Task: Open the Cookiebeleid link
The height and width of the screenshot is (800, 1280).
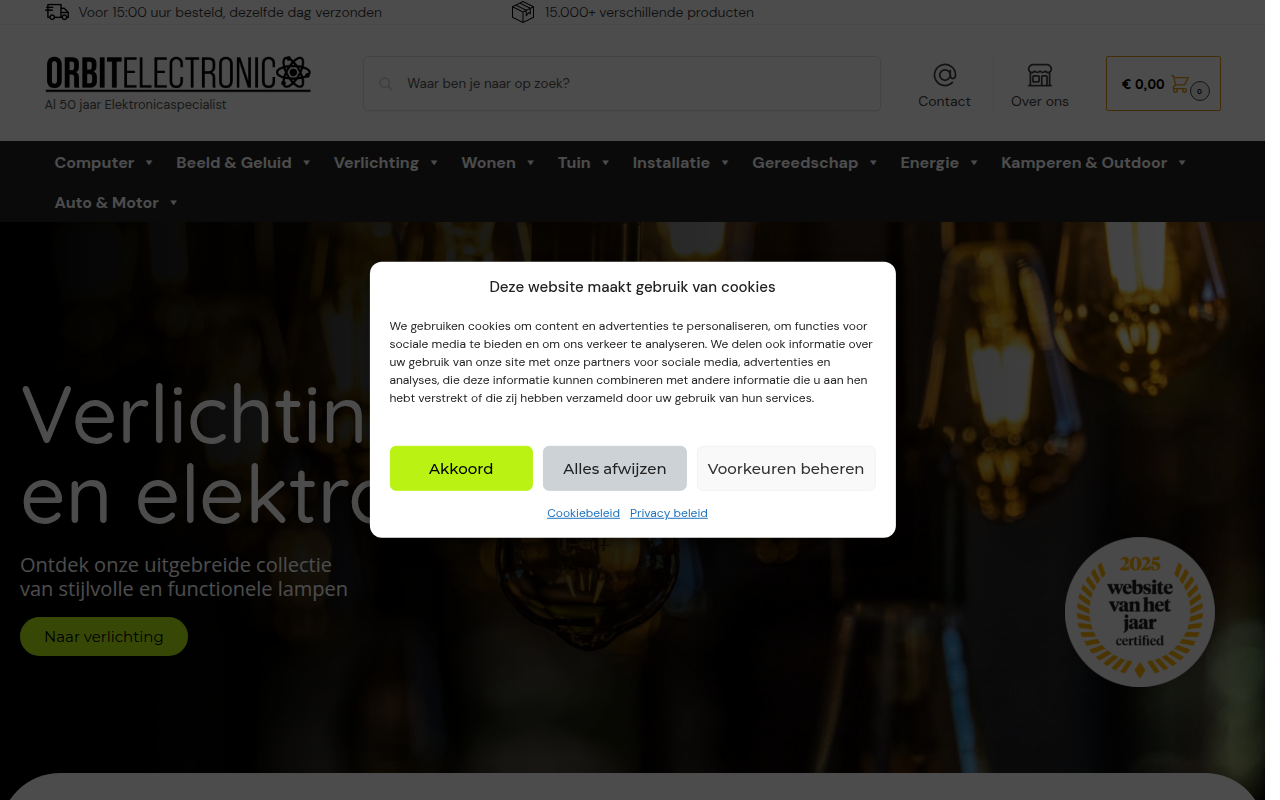Action: point(583,513)
